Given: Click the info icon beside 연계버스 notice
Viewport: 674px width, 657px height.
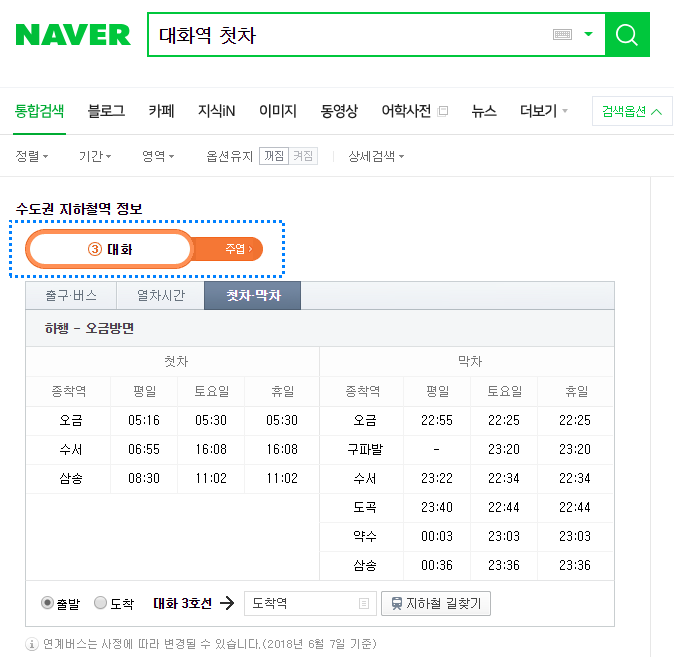Looking at the screenshot, I should point(31,644).
